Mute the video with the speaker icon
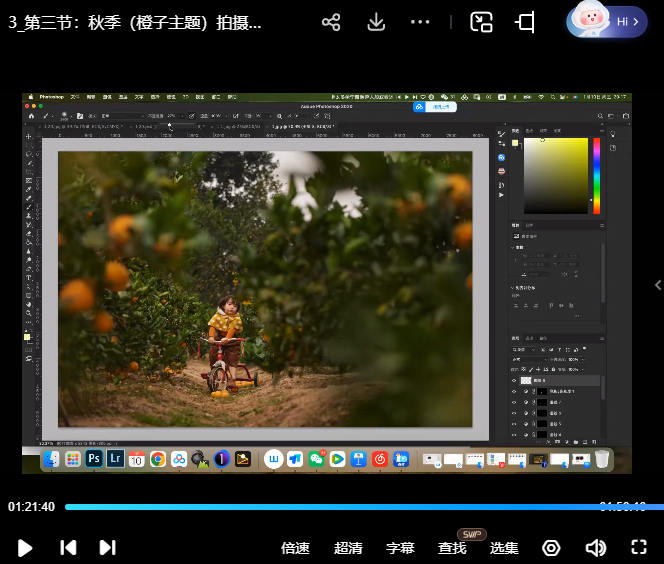The image size is (664, 564). [595, 547]
